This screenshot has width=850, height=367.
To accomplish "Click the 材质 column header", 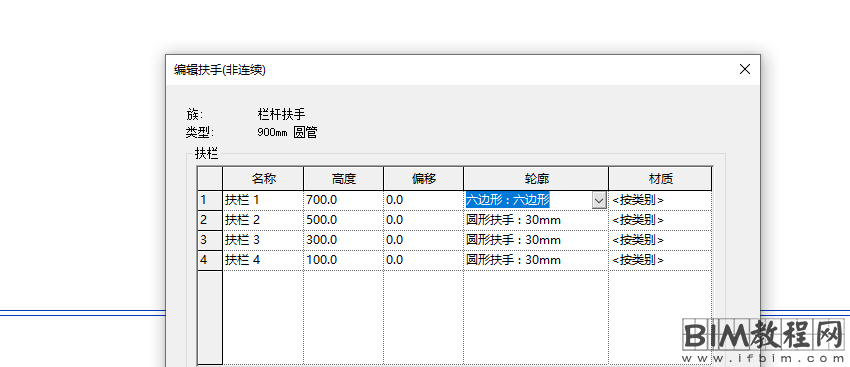I will tap(660, 178).
